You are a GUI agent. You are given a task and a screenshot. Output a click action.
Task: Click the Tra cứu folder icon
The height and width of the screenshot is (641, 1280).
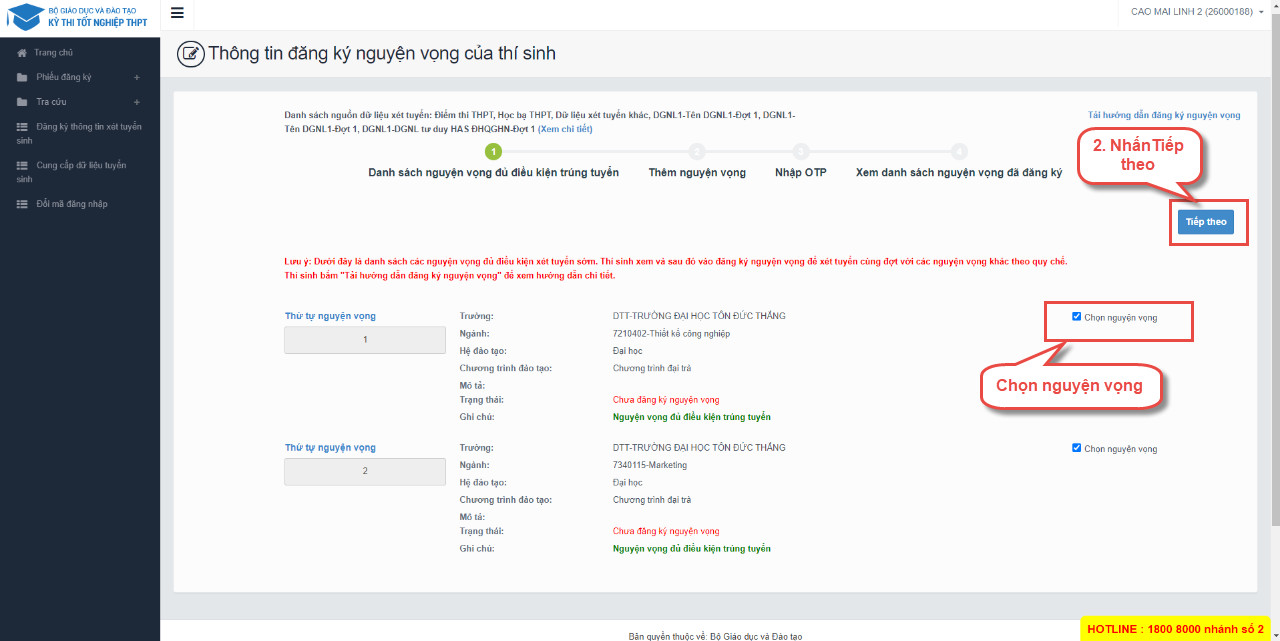coord(22,102)
